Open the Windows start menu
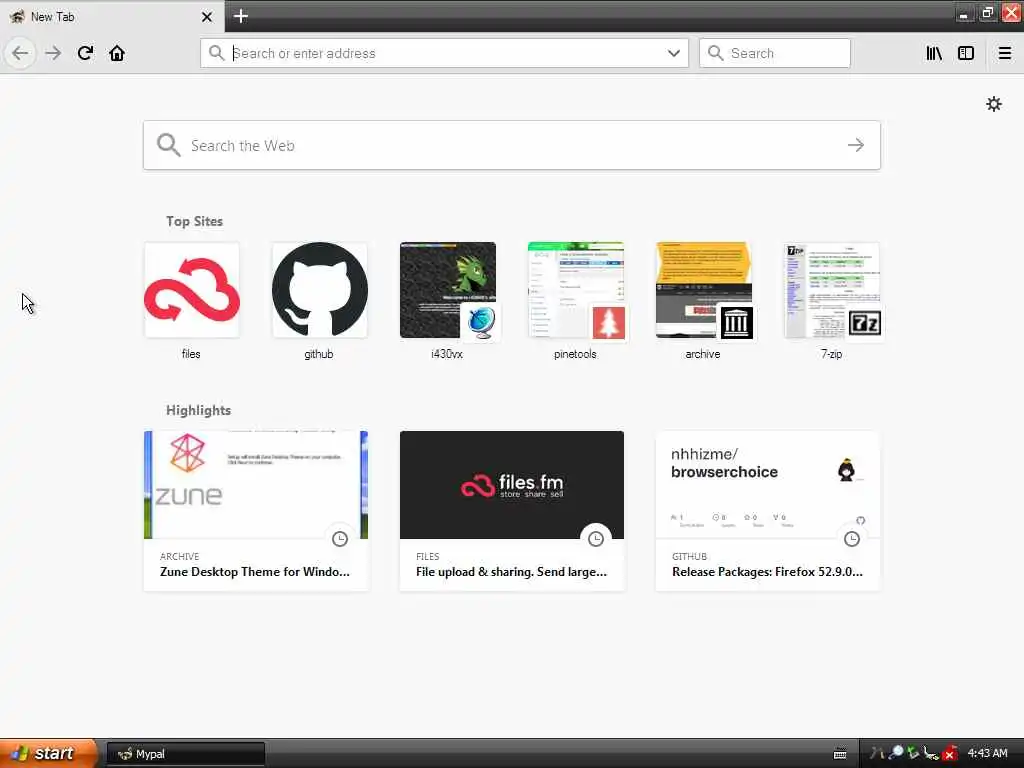This screenshot has width=1024, height=768. [x=47, y=754]
